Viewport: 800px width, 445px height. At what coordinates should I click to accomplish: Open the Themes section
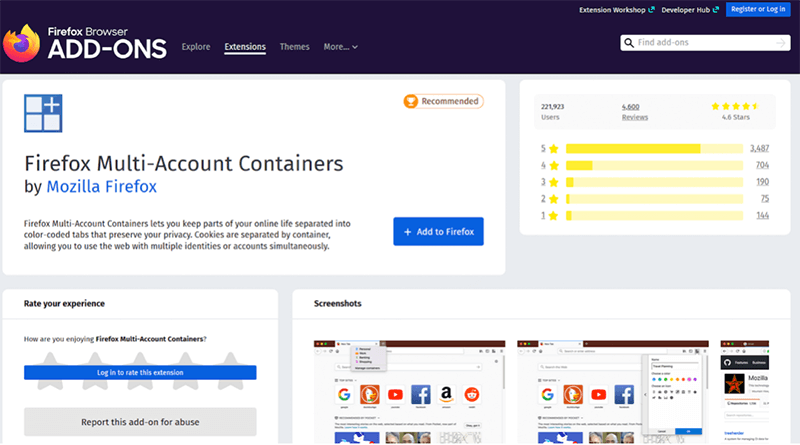(x=294, y=46)
